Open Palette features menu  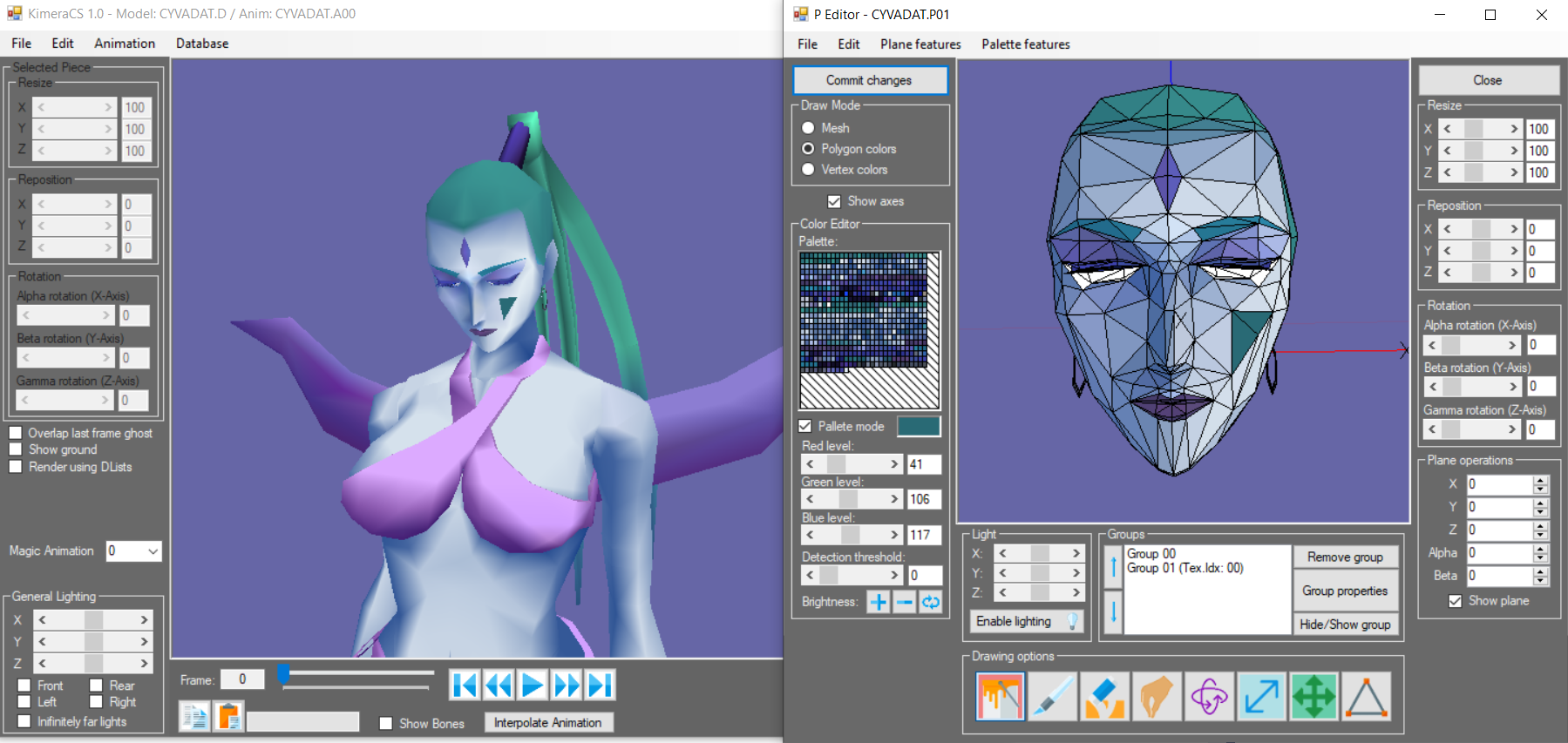point(1026,44)
